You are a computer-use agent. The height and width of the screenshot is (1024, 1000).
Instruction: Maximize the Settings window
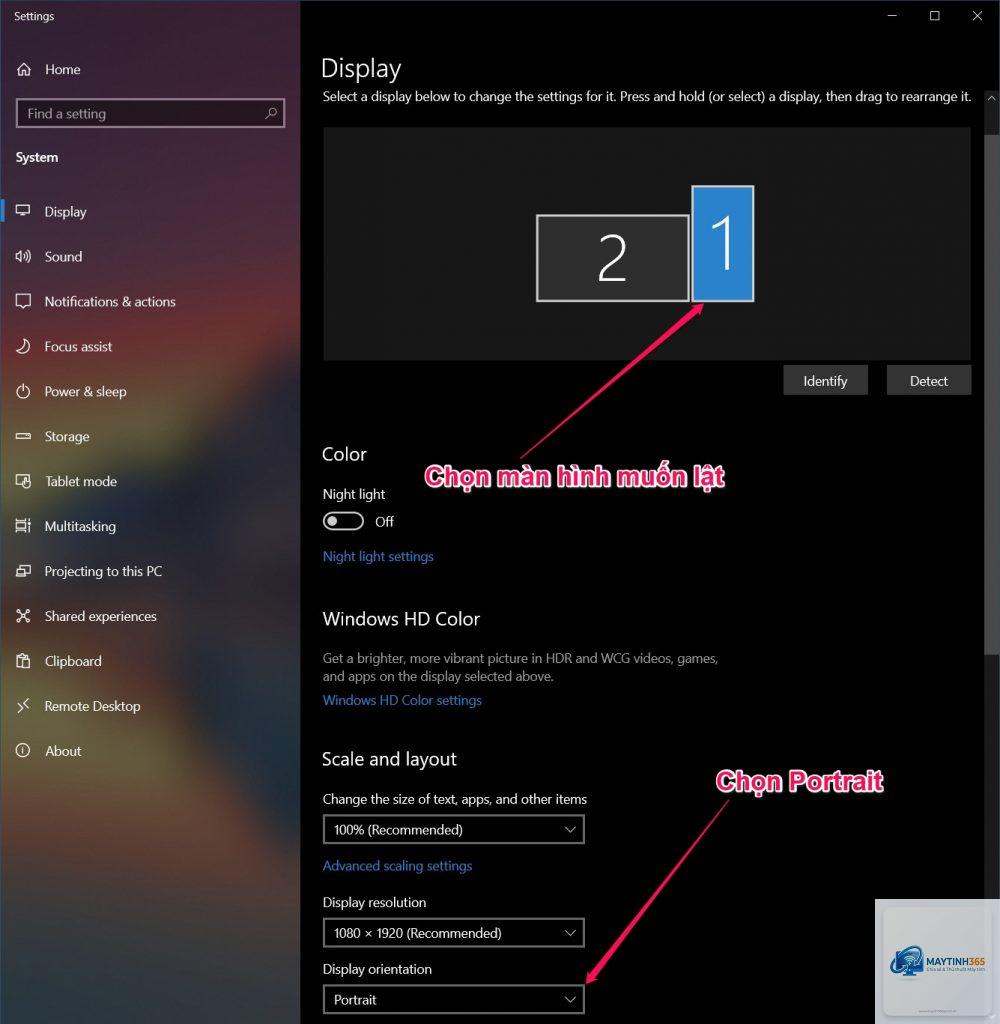[935, 16]
